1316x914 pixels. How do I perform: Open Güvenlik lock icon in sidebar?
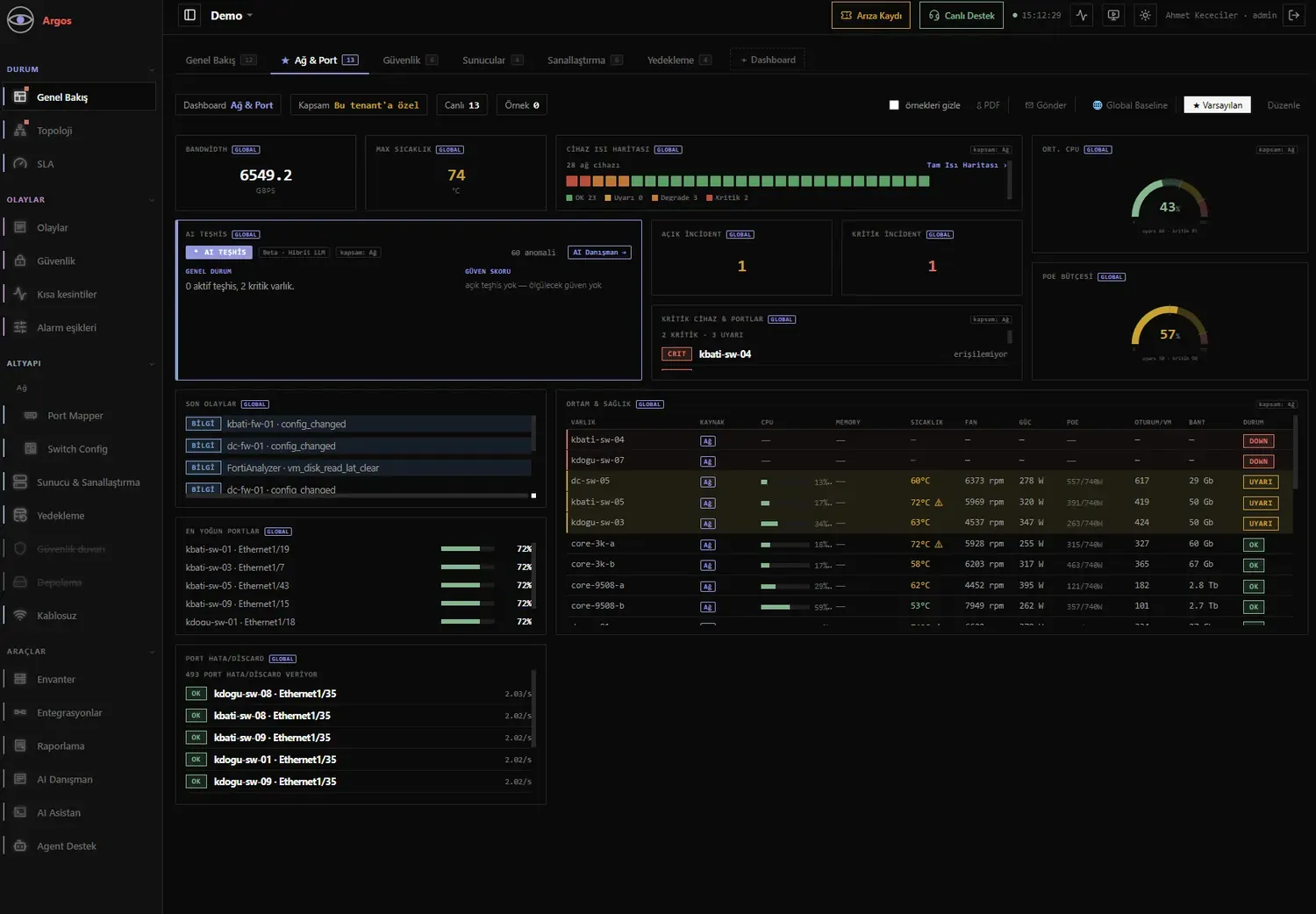click(20, 261)
